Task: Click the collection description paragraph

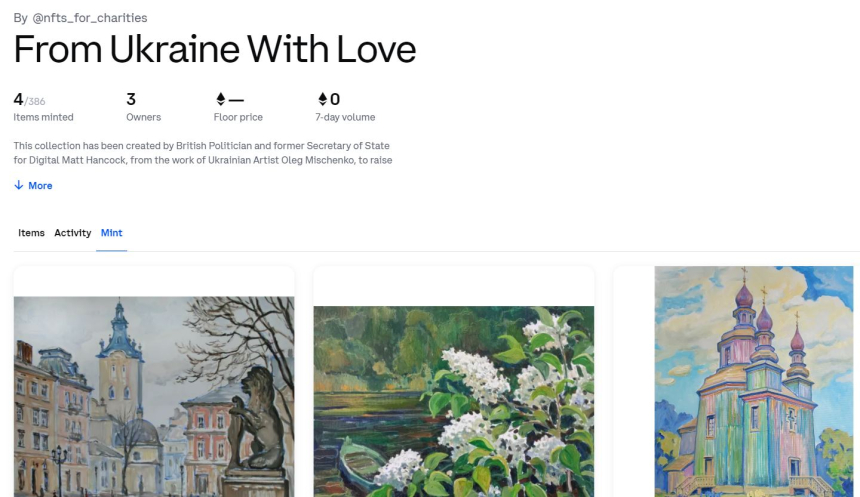Action: 202,153
